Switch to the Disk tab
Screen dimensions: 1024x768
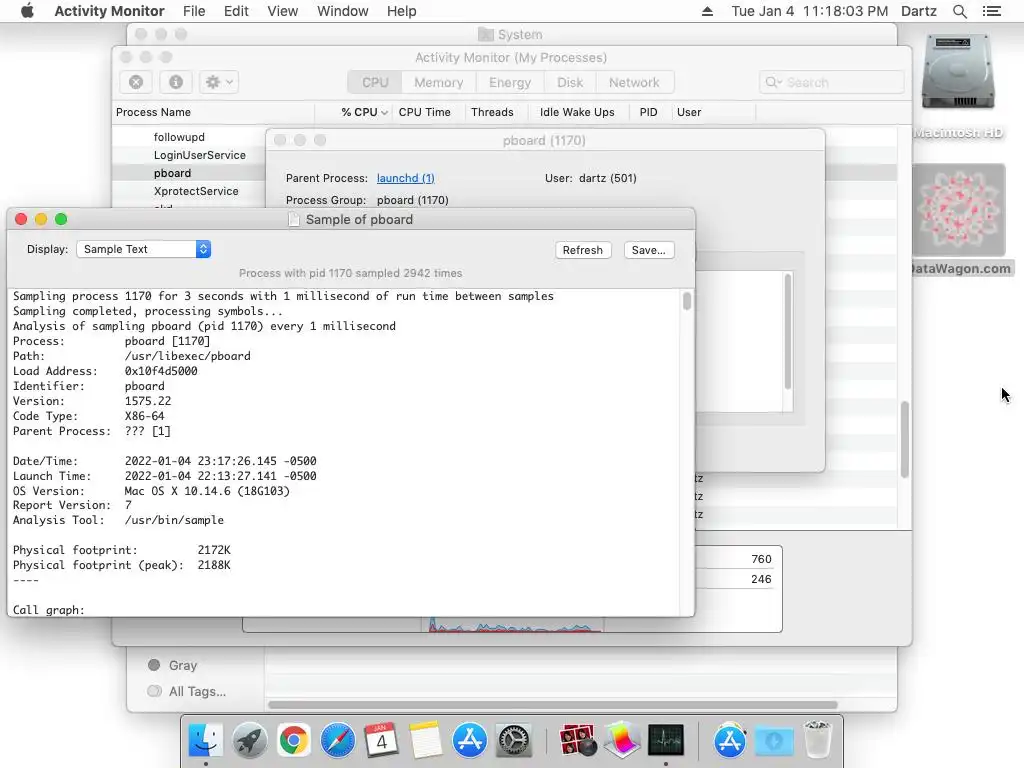click(569, 82)
